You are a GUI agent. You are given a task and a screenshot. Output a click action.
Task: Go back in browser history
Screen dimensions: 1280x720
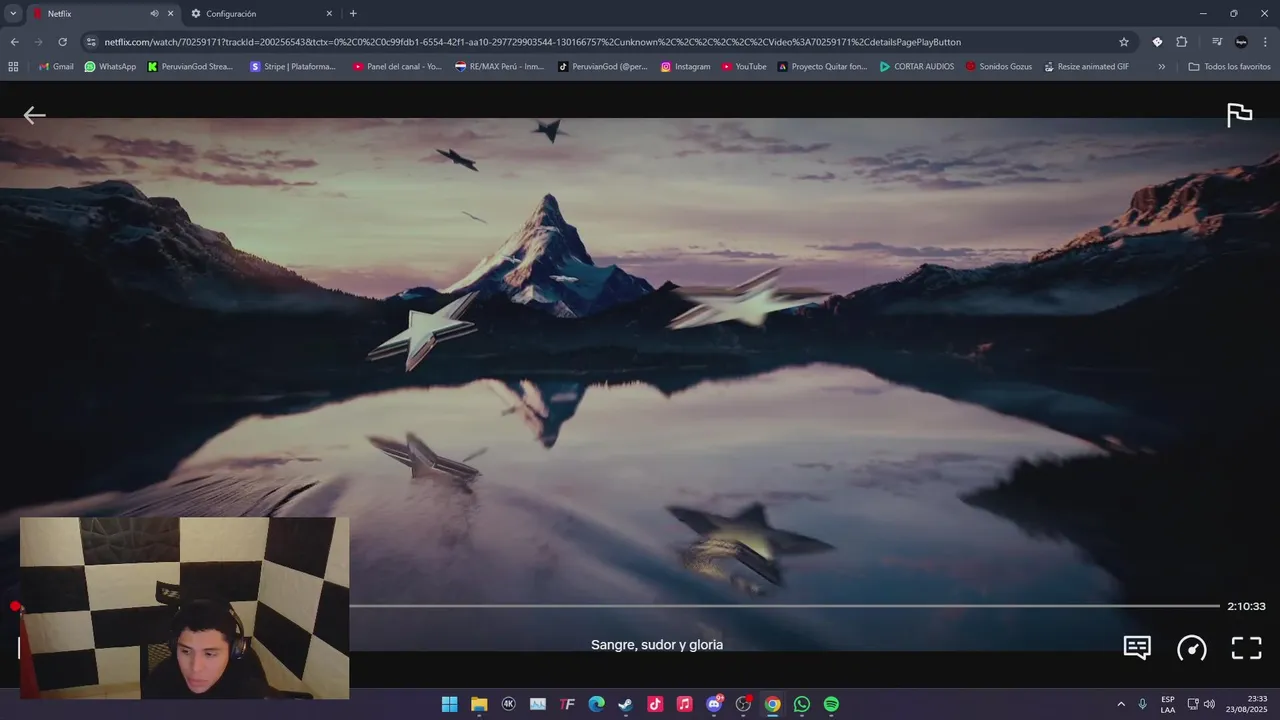(x=14, y=42)
